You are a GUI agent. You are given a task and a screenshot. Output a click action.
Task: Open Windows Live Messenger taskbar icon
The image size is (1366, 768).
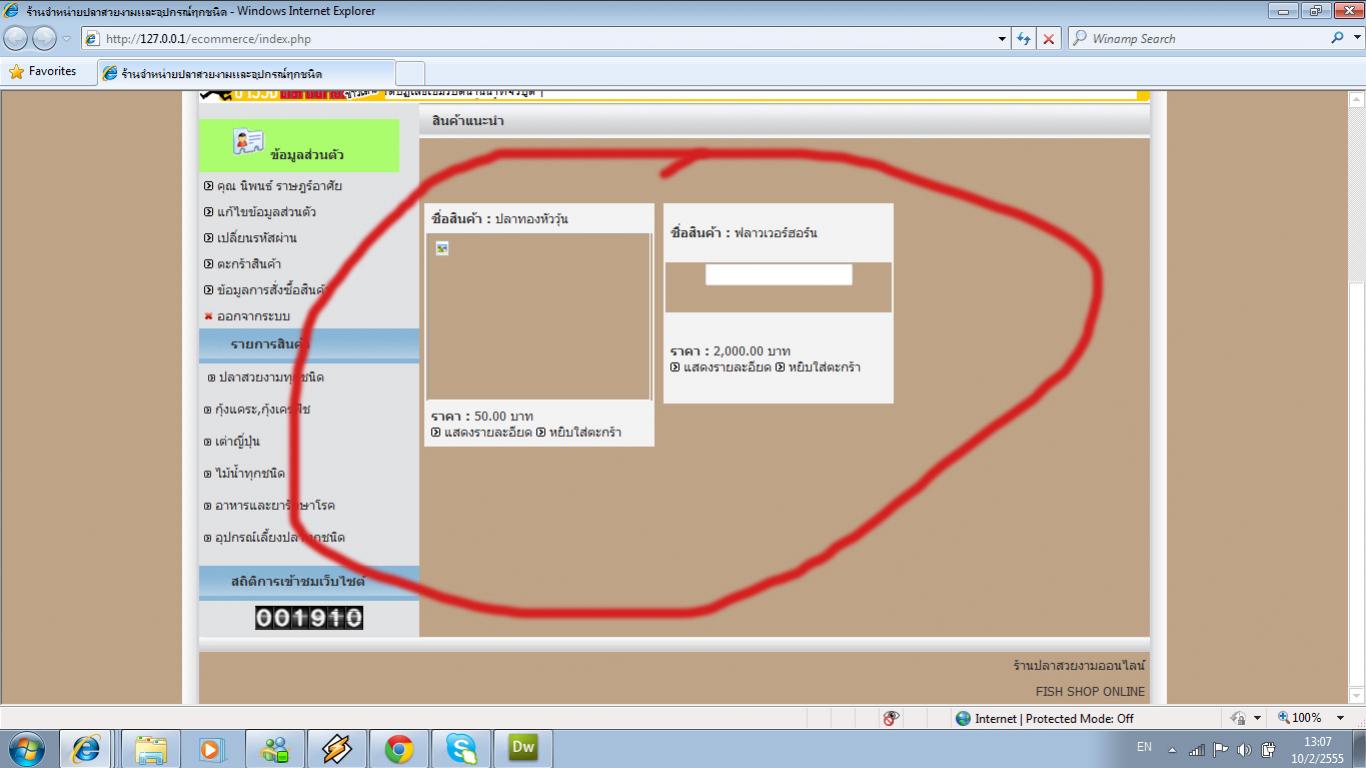[274, 748]
